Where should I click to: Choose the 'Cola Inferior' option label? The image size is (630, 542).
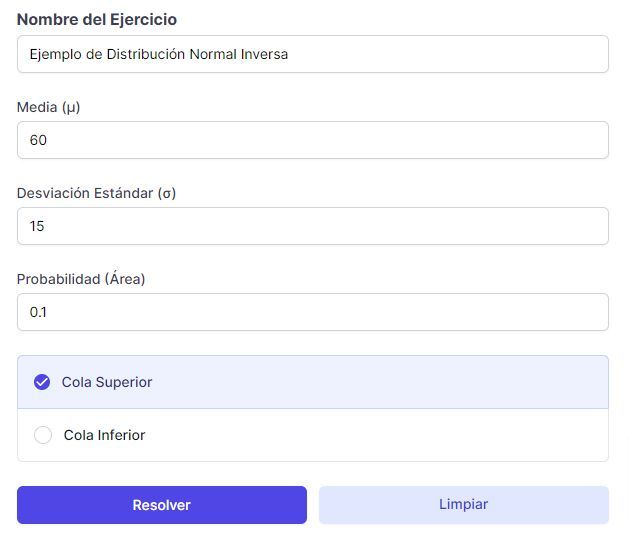click(x=104, y=435)
